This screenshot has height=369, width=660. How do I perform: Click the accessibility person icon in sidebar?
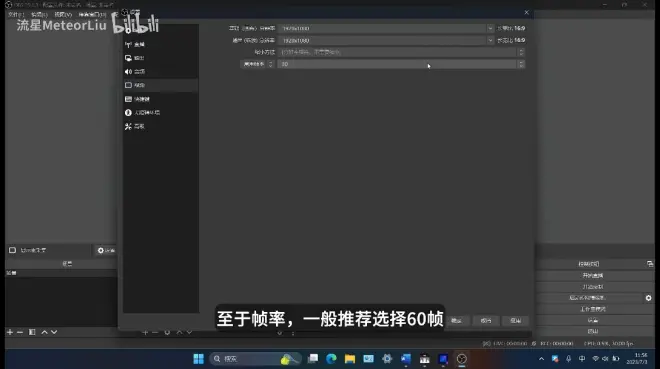pos(128,112)
